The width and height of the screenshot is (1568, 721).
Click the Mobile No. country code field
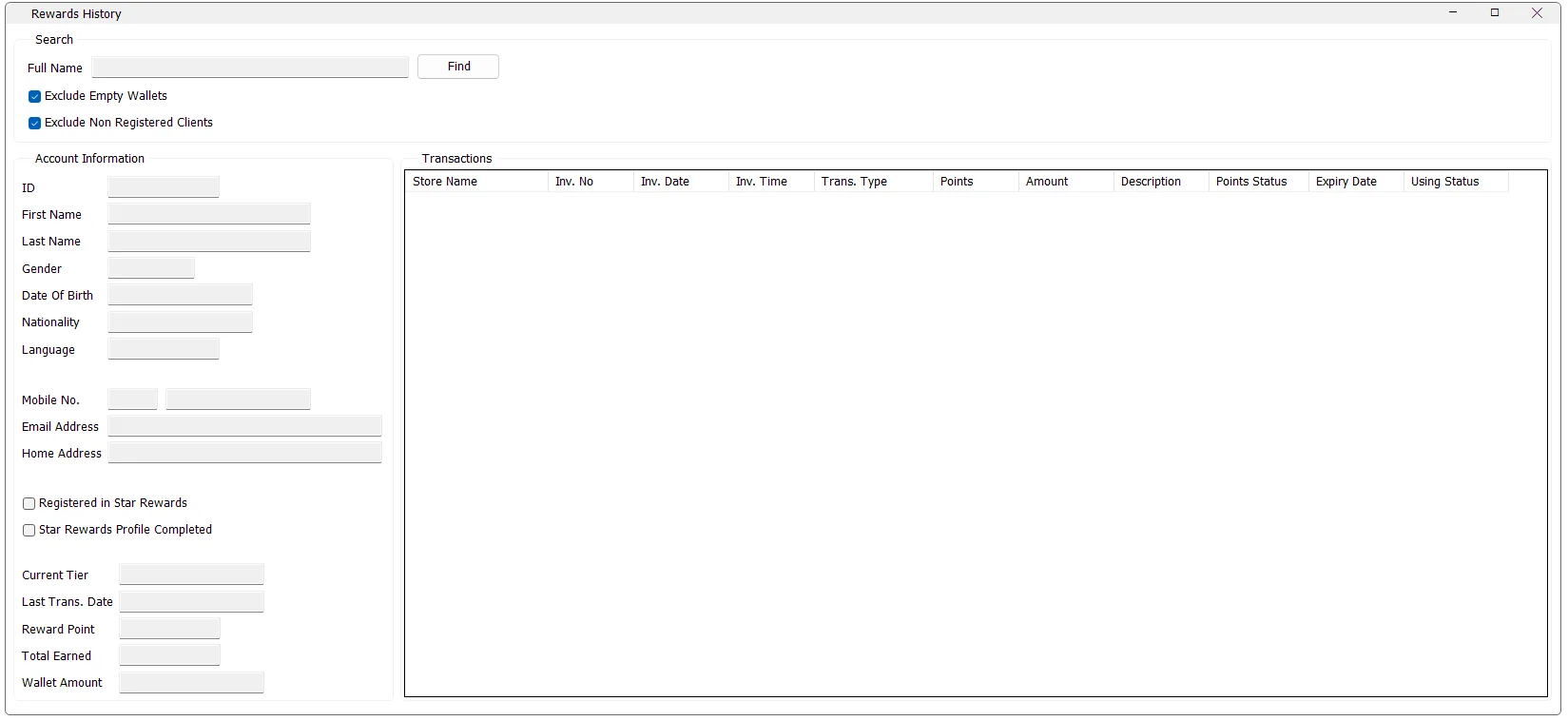133,399
